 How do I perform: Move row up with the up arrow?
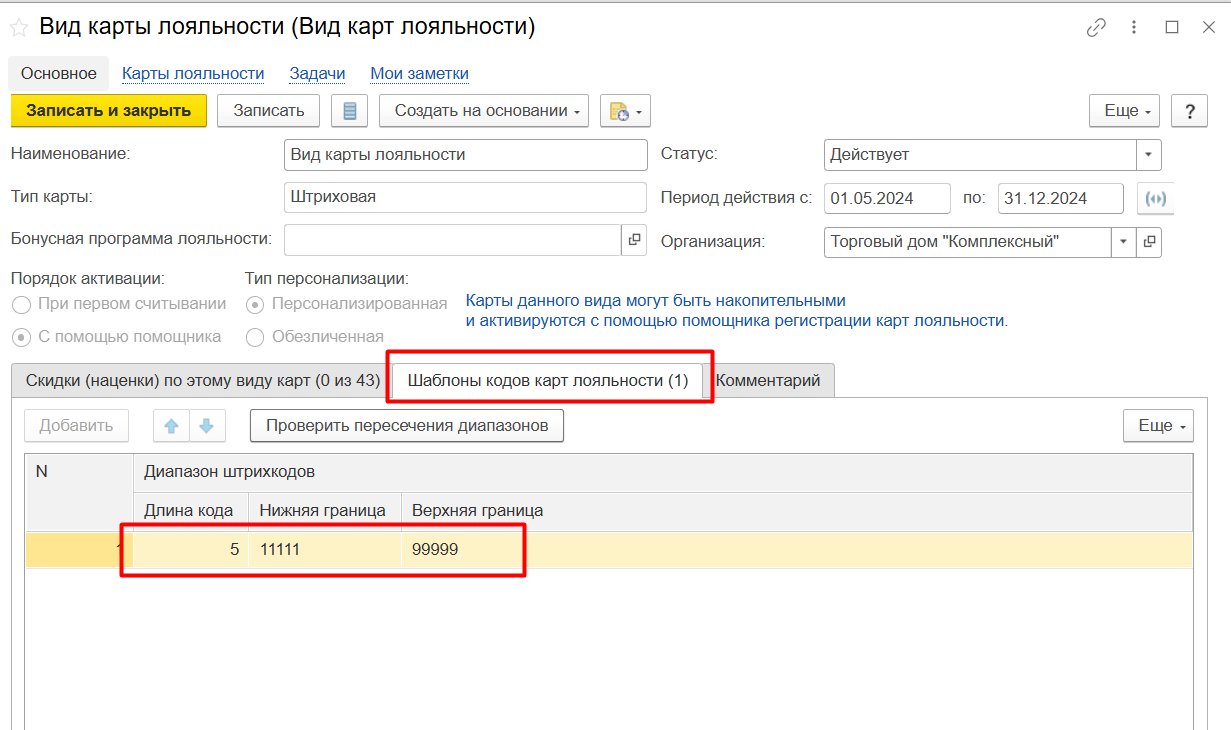click(x=171, y=426)
